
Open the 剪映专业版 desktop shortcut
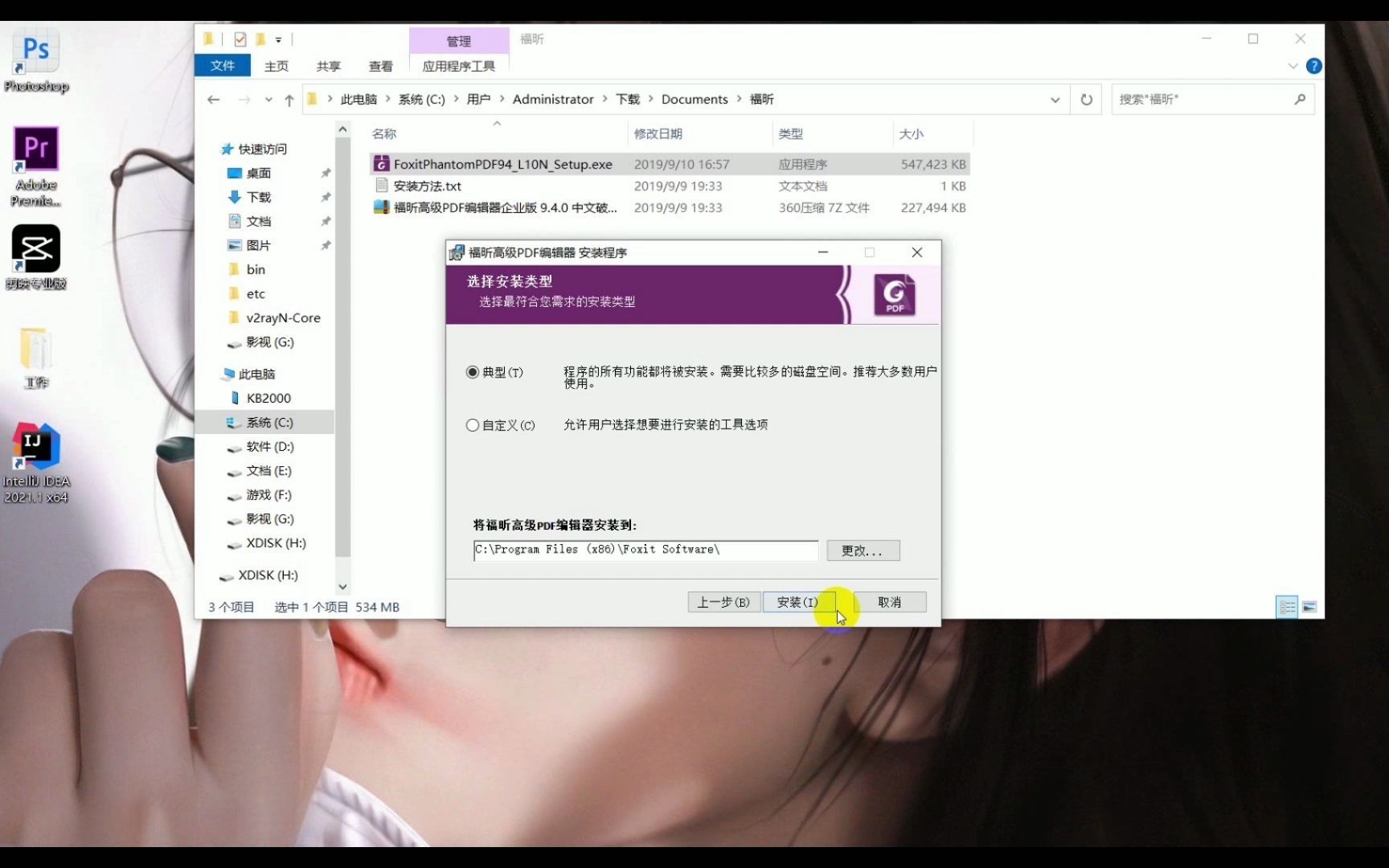(36, 257)
